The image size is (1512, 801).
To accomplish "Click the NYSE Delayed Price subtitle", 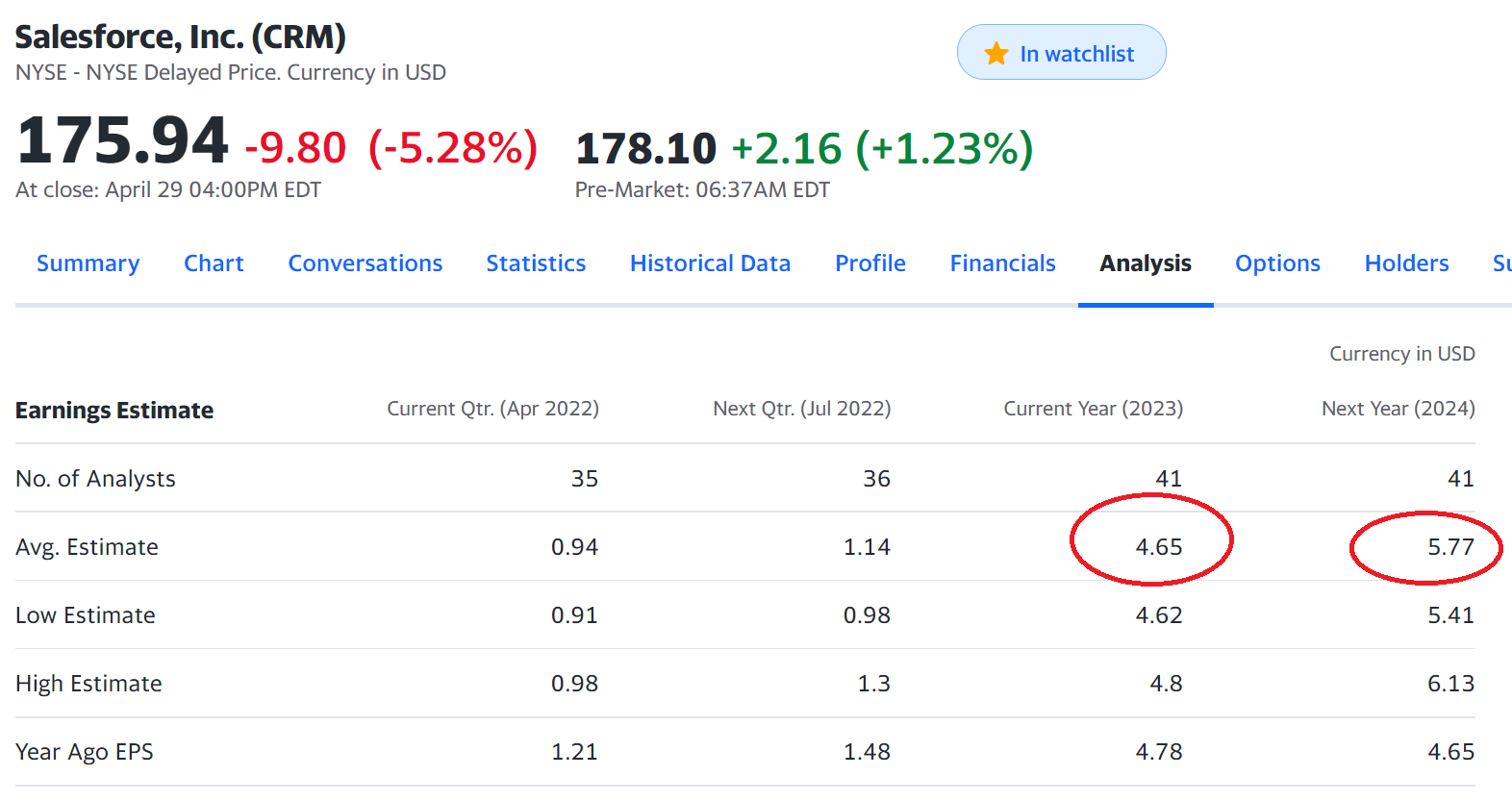I will point(231,73).
